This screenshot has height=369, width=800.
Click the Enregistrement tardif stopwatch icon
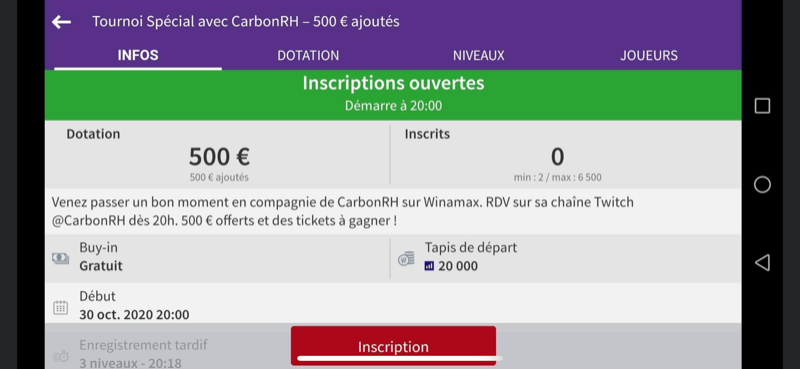60,356
